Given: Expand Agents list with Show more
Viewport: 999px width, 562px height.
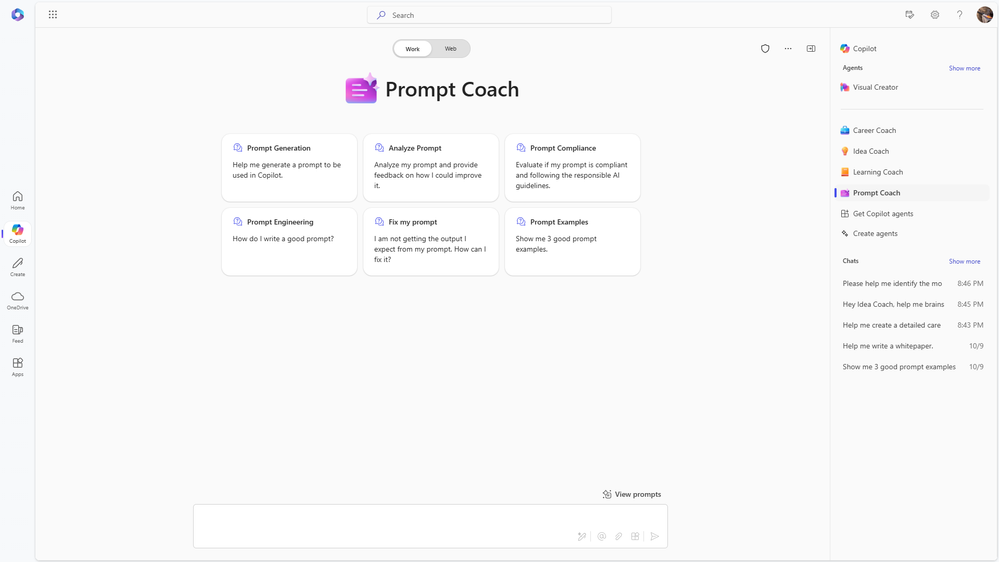Looking at the screenshot, I should pos(964,68).
